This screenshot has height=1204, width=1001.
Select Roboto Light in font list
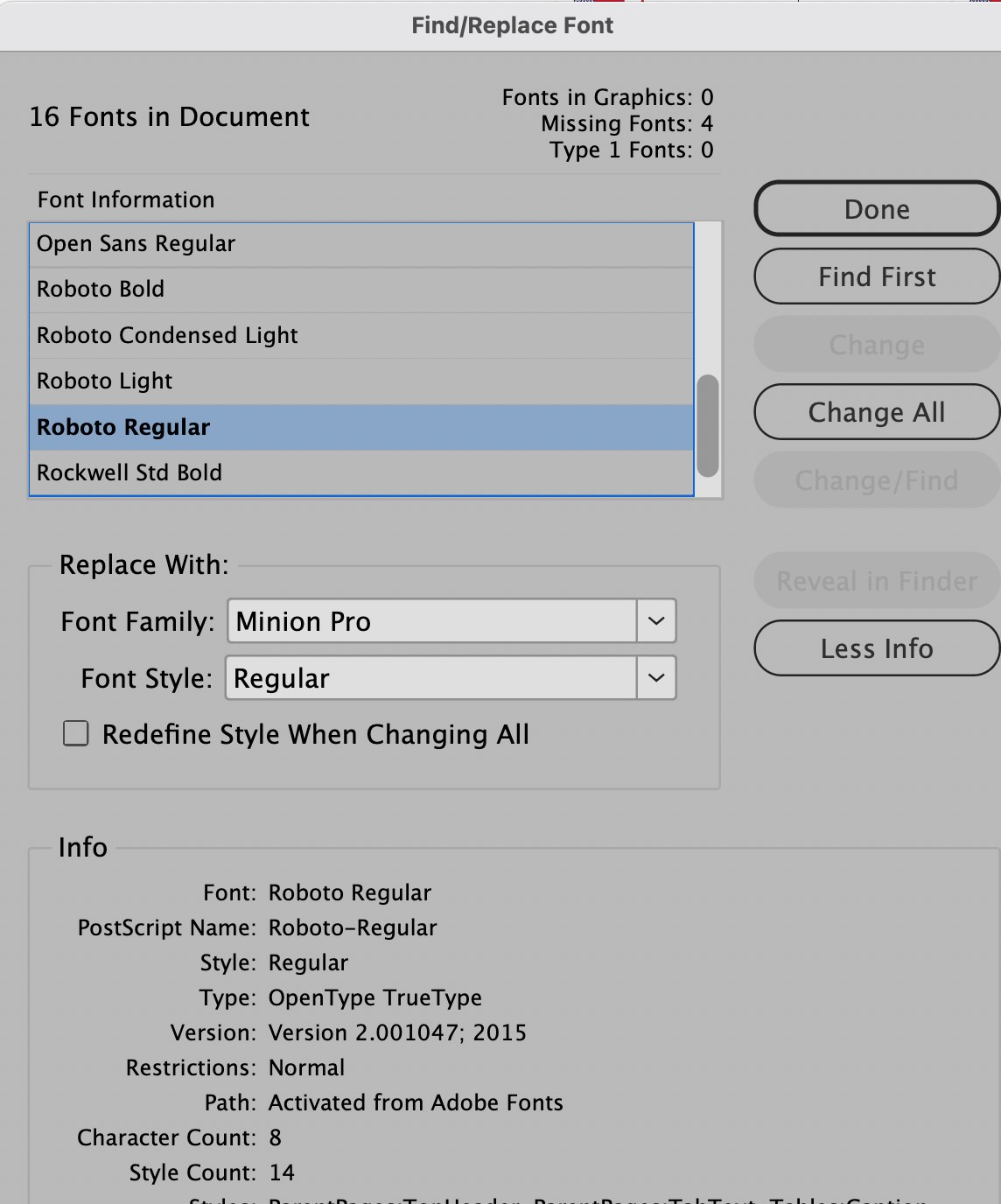pos(361,381)
